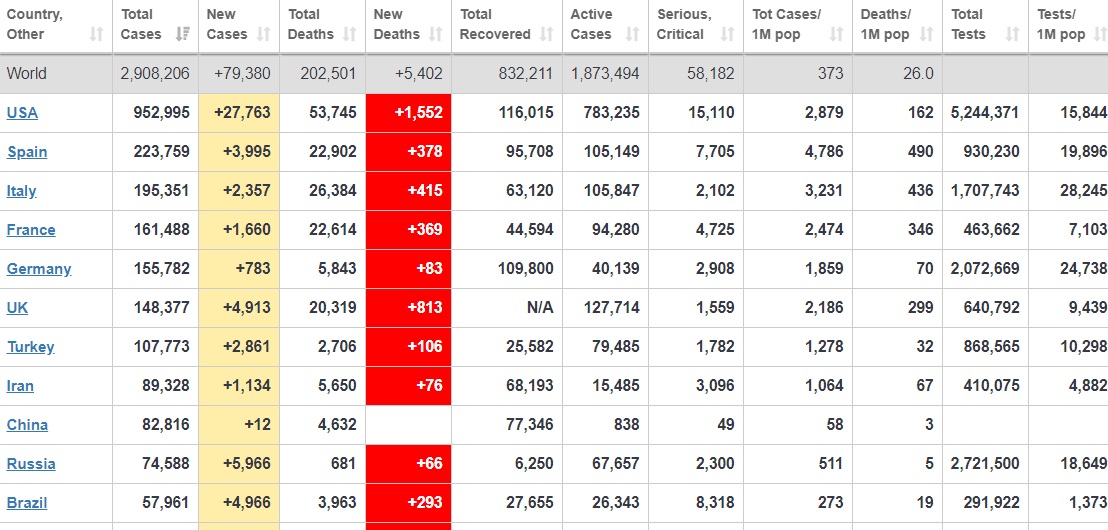
Task: Click the New Cases column sort arrows
Action: (264, 34)
